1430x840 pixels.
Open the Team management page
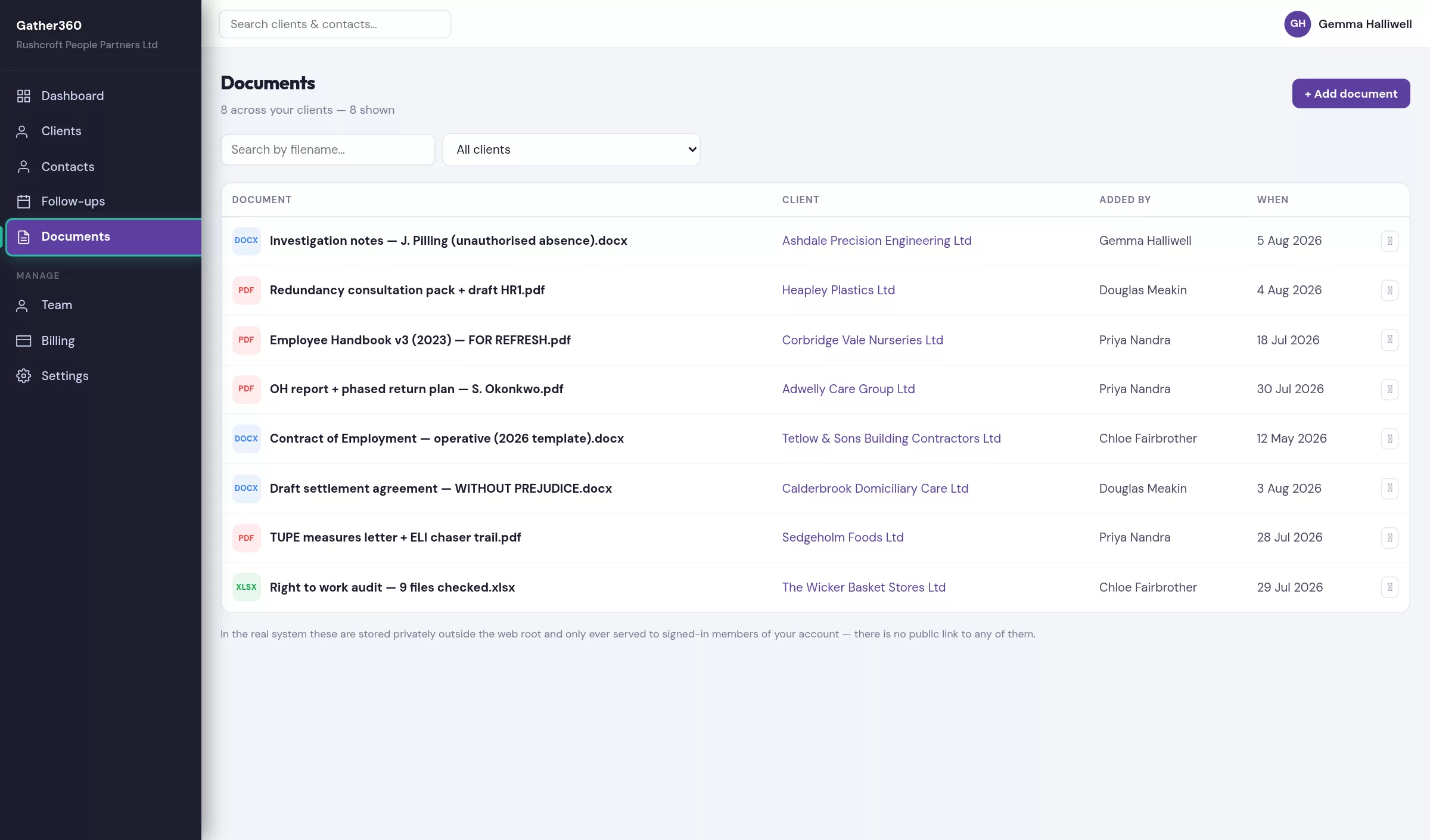coord(101,305)
